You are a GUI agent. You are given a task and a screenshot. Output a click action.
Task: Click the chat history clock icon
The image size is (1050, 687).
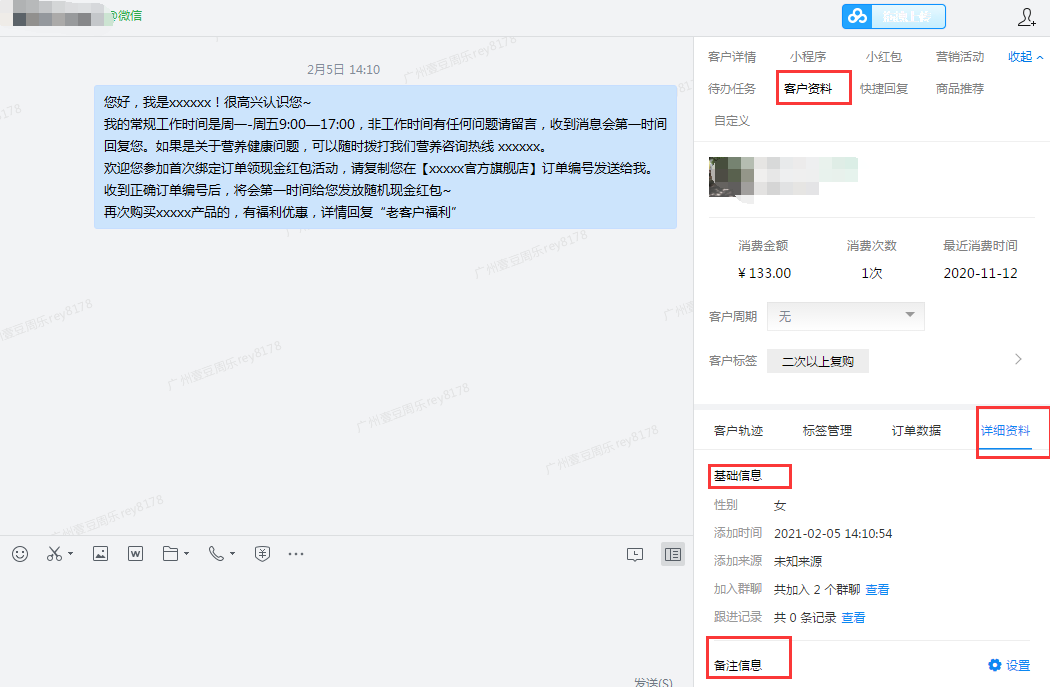point(635,554)
